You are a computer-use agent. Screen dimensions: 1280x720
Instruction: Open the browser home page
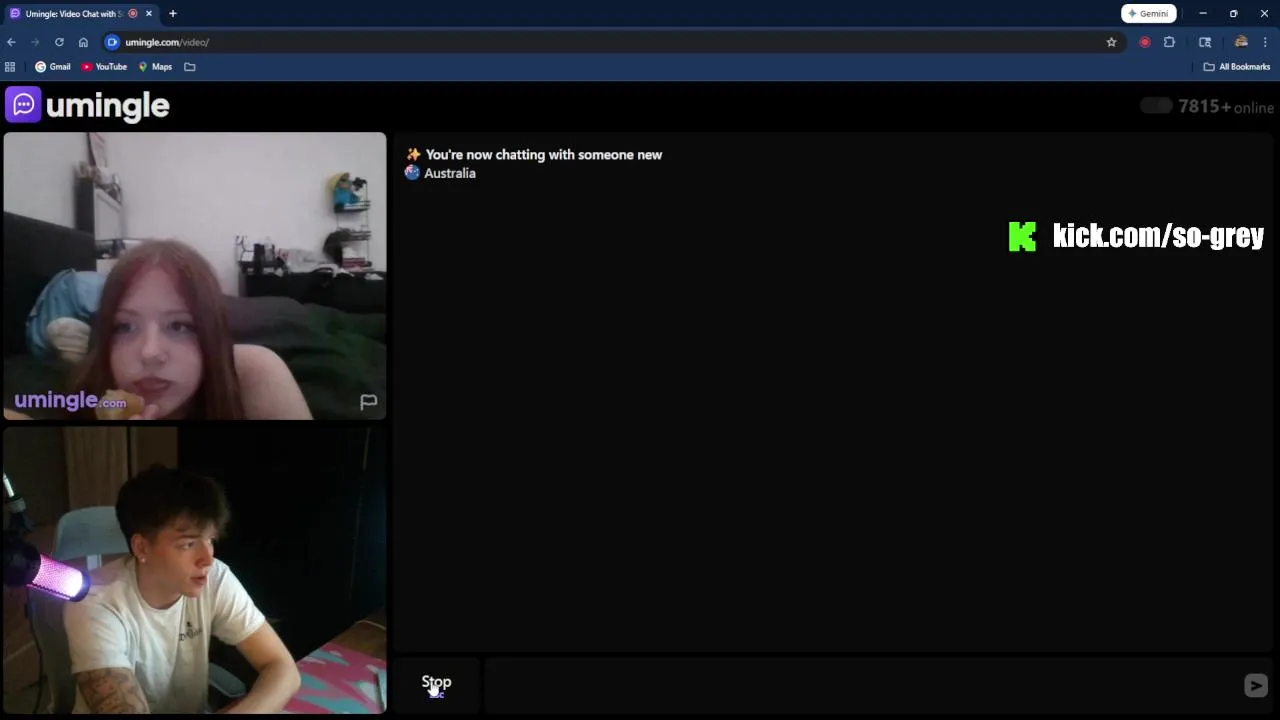click(x=83, y=42)
